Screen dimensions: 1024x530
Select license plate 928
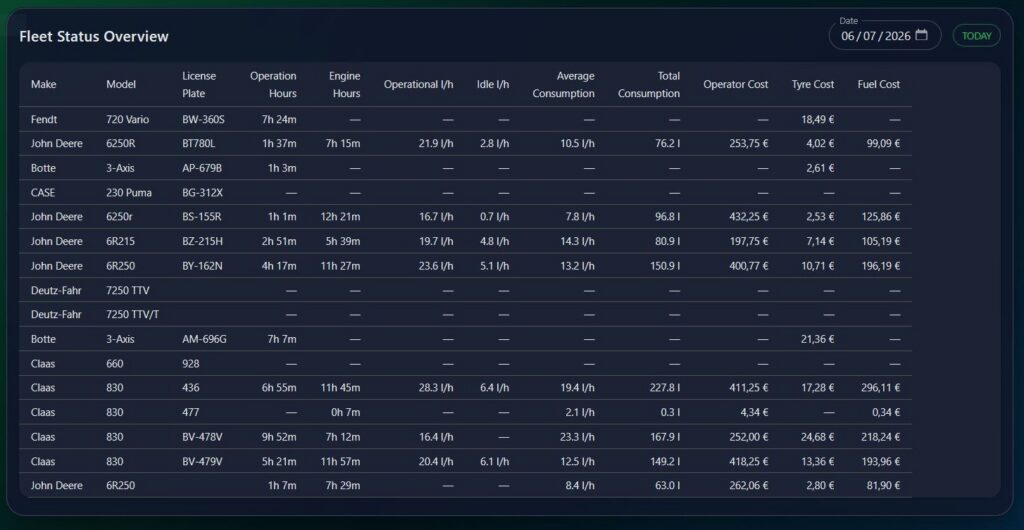click(191, 364)
